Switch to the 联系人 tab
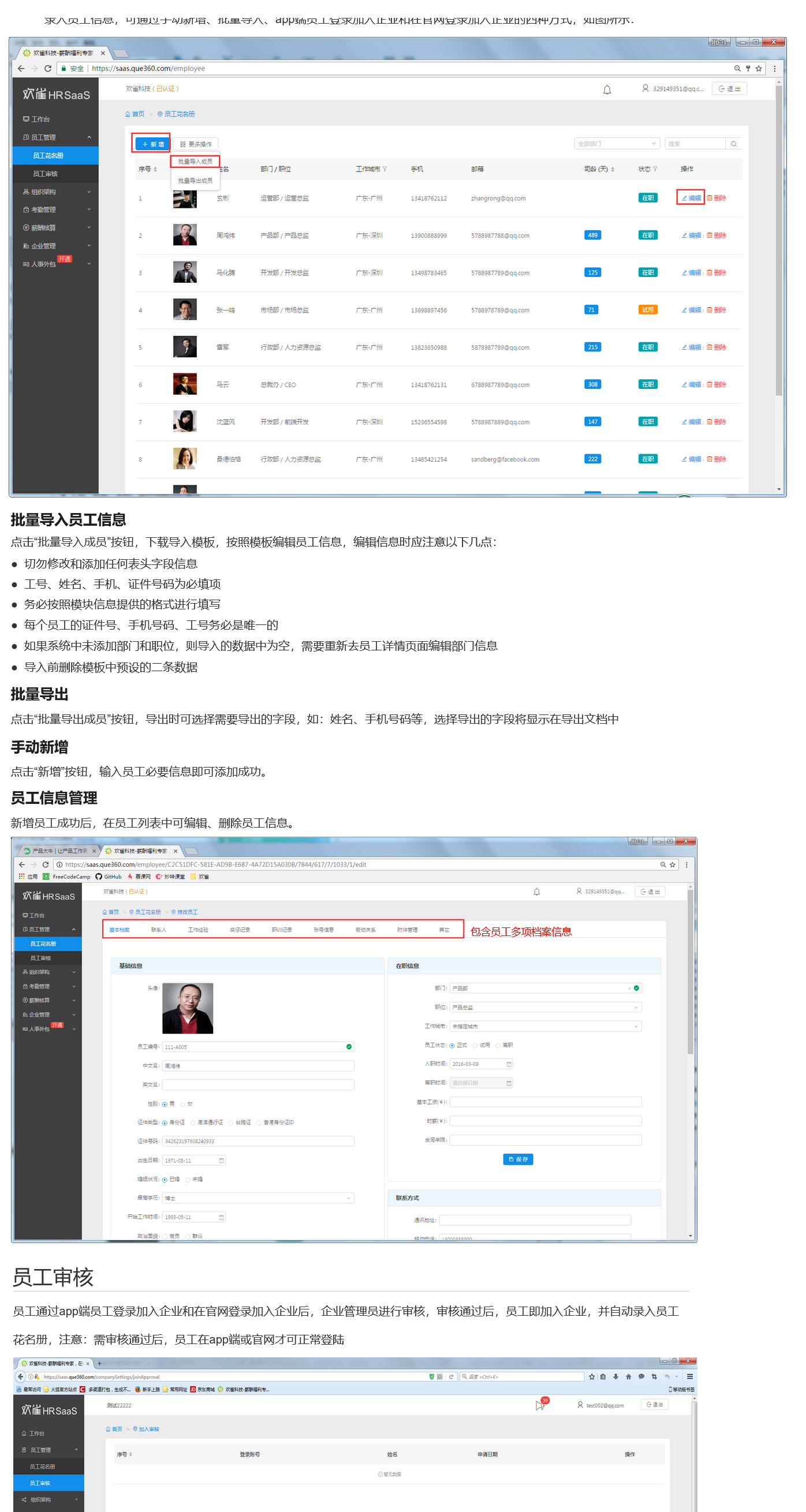Image resolution: width=806 pixels, height=1512 pixels. pyautogui.click(x=159, y=930)
